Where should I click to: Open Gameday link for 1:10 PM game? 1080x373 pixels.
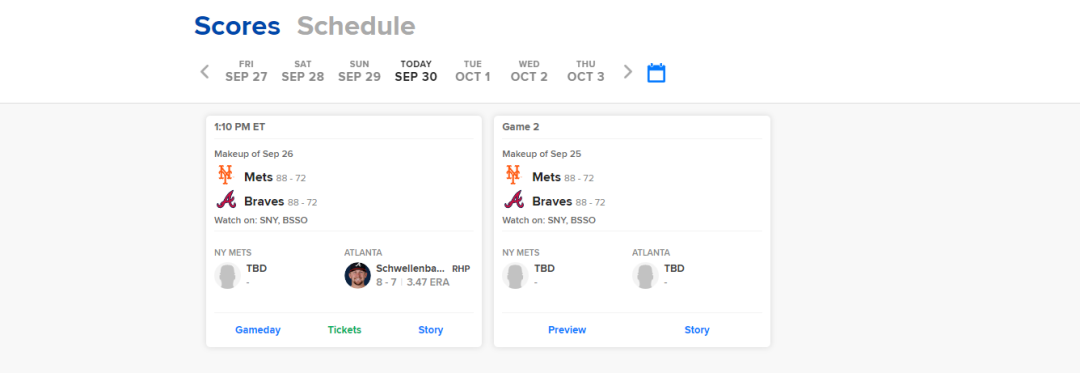click(258, 330)
